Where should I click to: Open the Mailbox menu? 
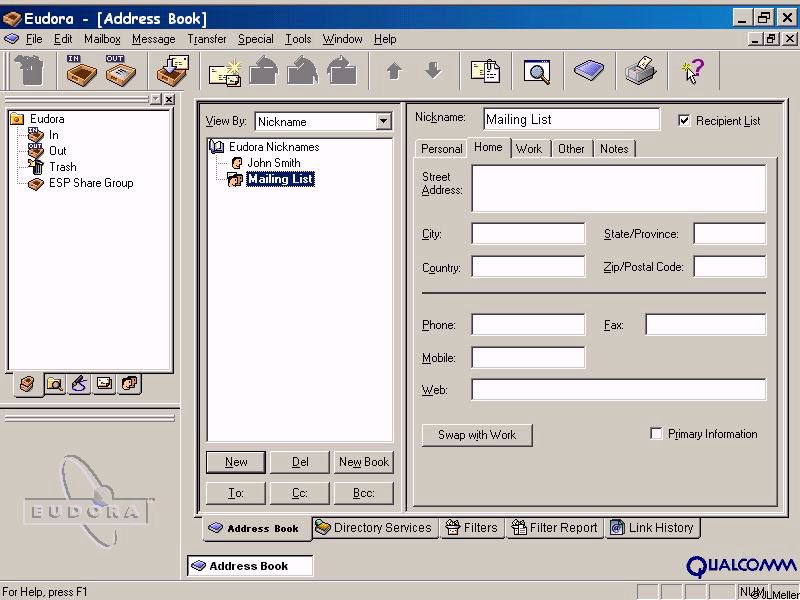pos(102,39)
